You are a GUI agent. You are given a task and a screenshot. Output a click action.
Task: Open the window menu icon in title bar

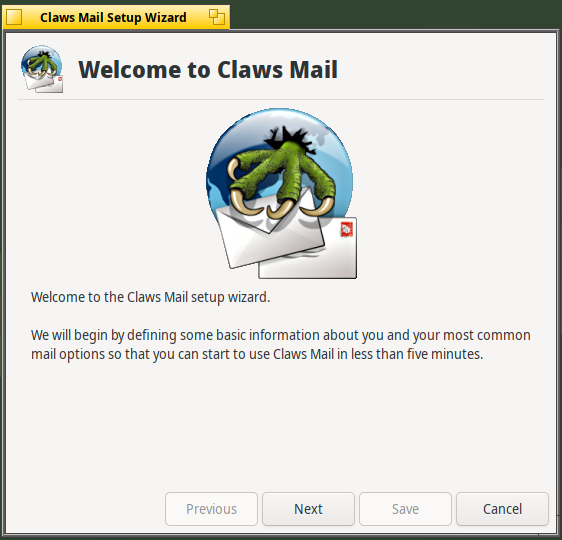(14, 17)
